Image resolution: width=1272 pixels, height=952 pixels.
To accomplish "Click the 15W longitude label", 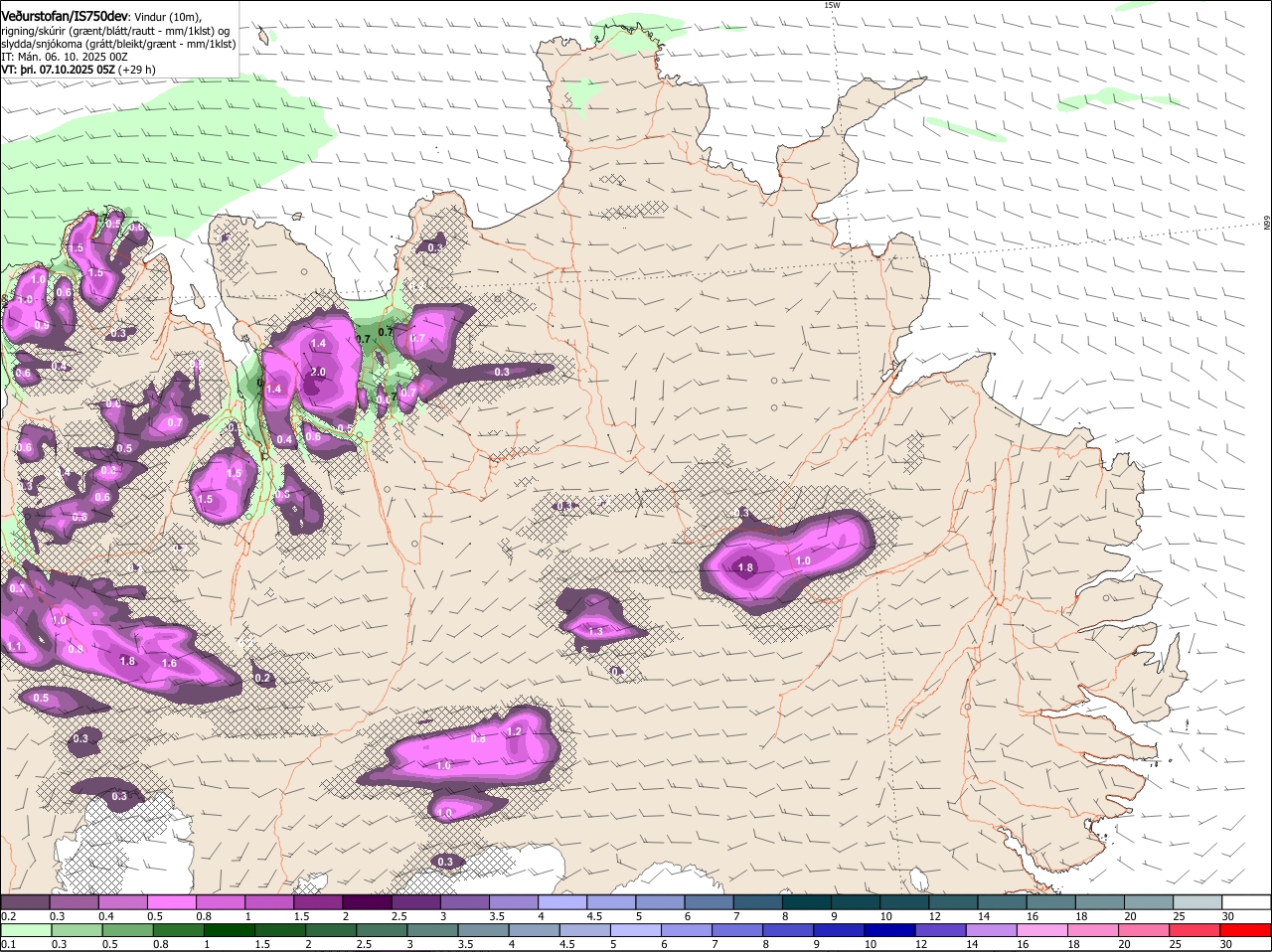I will tap(832, 5).
